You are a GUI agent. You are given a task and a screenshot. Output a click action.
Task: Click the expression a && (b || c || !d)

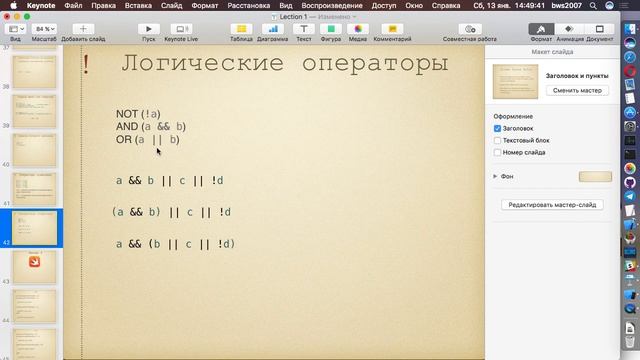176,244
